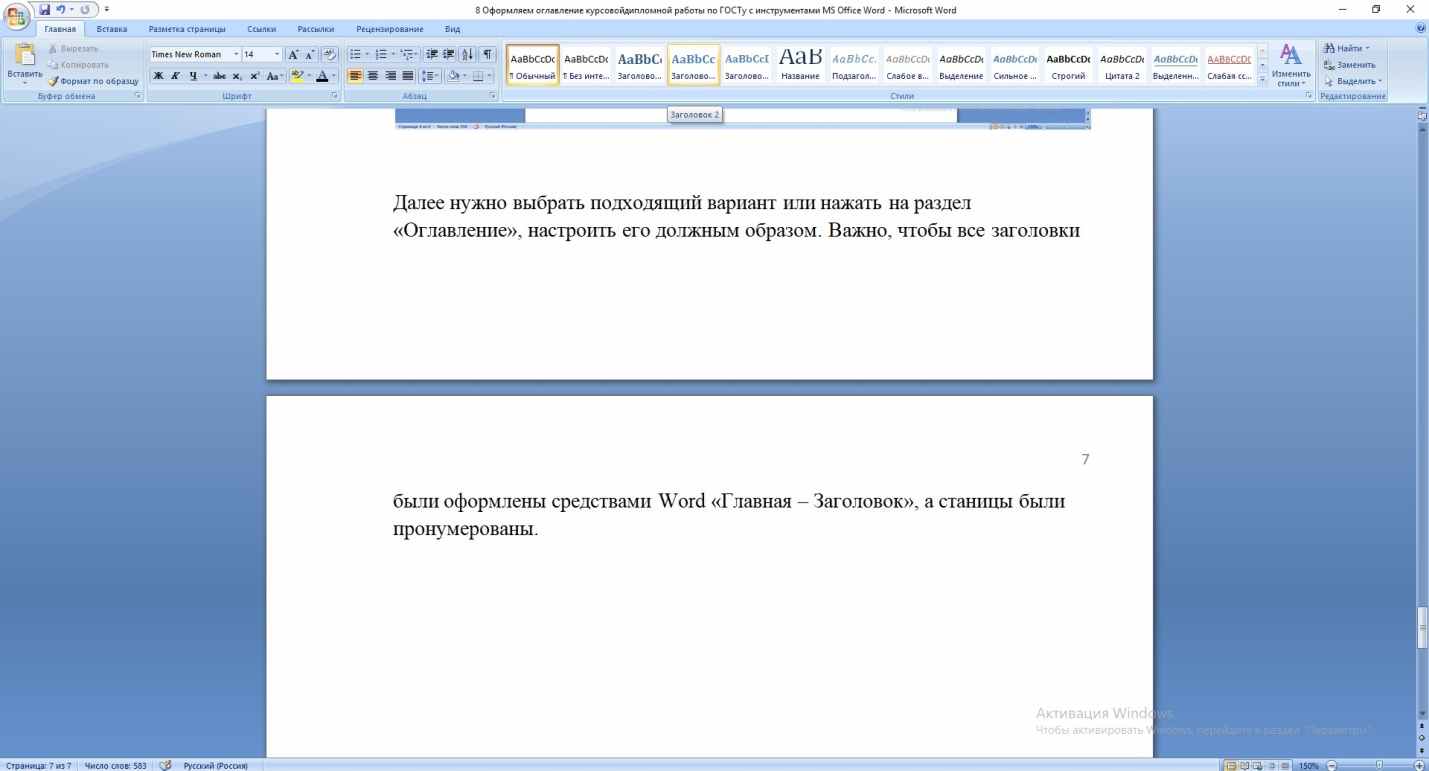Open the Изменить стили menu
Viewport: 1429px width, 771px height.
(1290, 66)
